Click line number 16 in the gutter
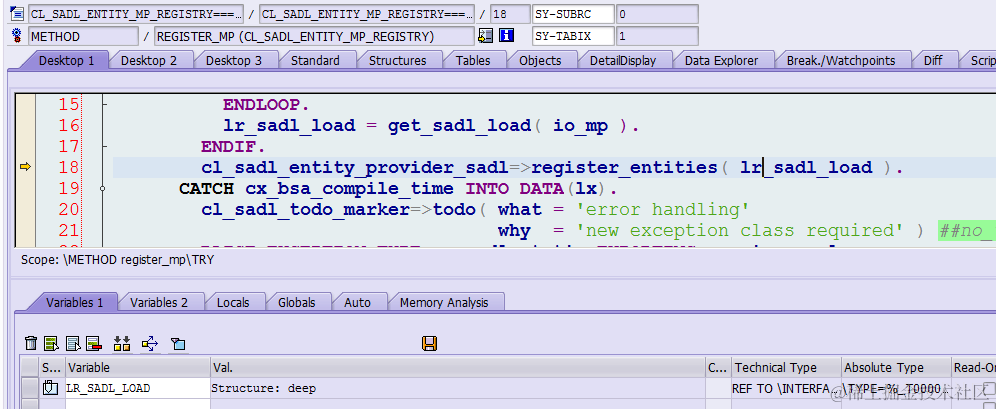996x409 pixels. pyautogui.click(x=69, y=125)
